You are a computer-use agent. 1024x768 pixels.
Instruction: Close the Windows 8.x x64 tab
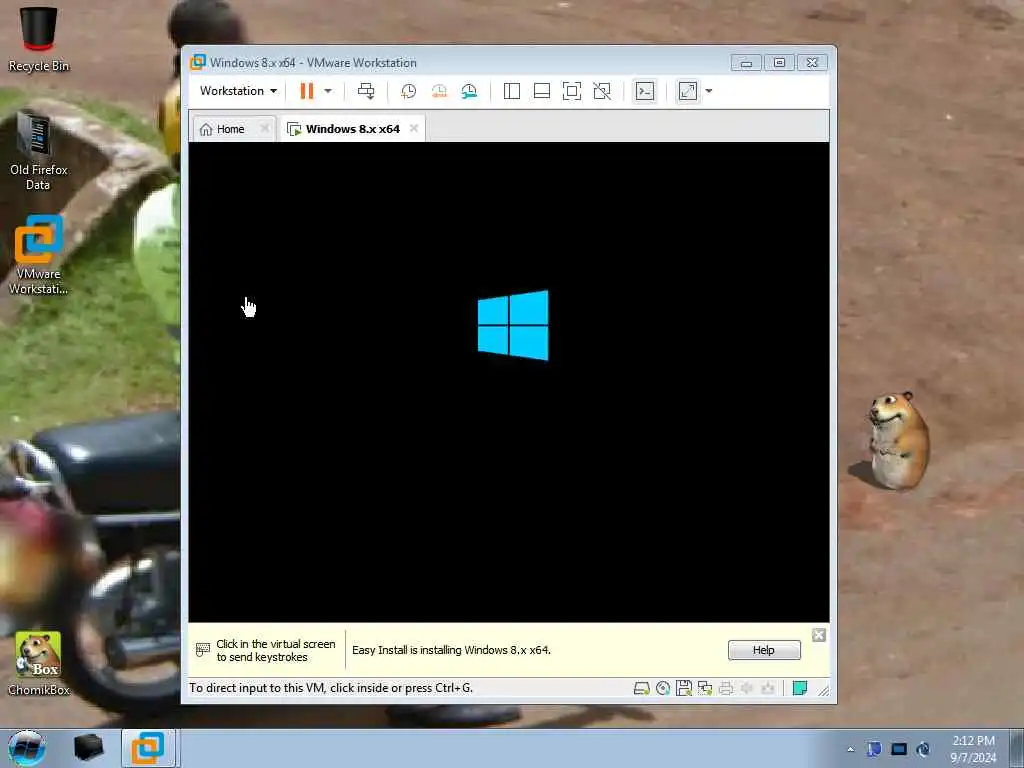point(413,129)
